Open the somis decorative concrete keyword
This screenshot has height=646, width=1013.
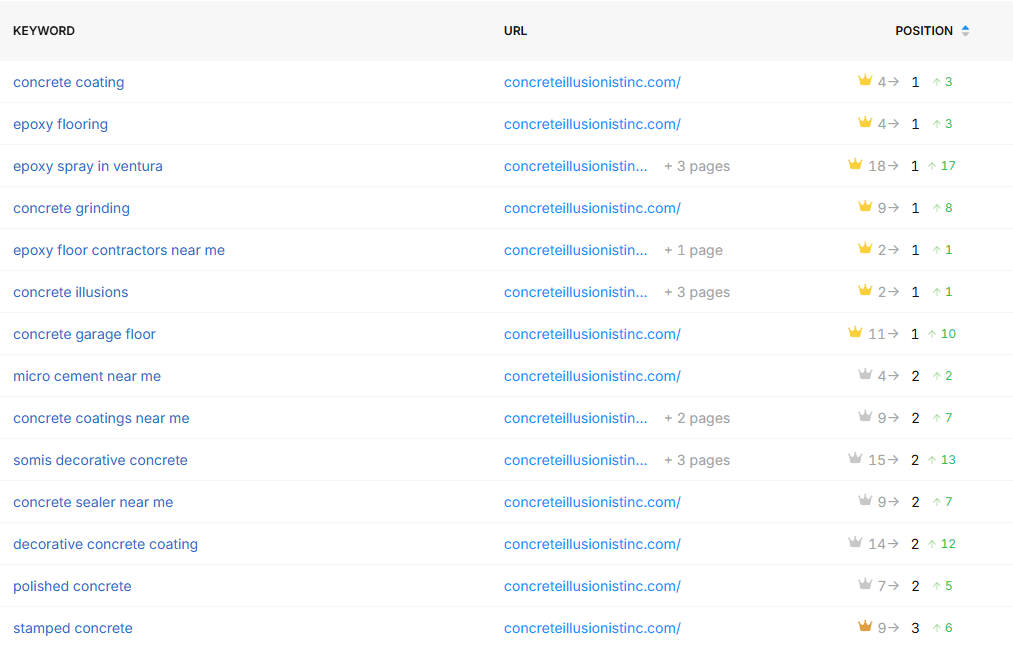coord(100,460)
